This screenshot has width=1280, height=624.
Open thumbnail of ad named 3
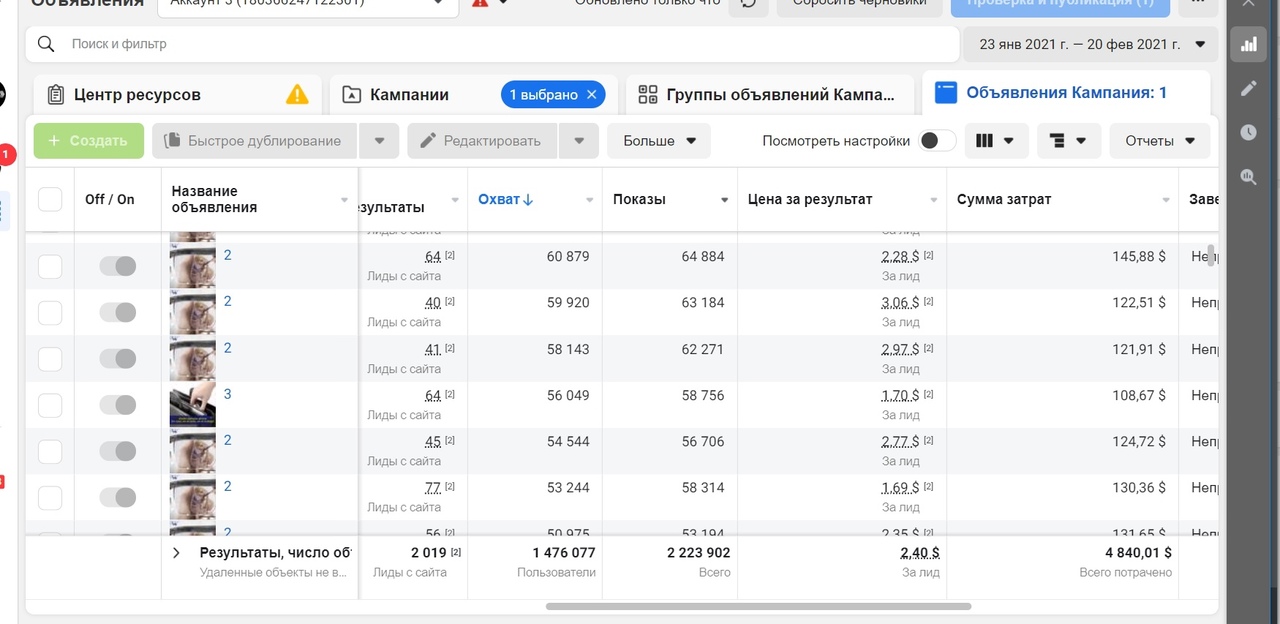click(193, 404)
